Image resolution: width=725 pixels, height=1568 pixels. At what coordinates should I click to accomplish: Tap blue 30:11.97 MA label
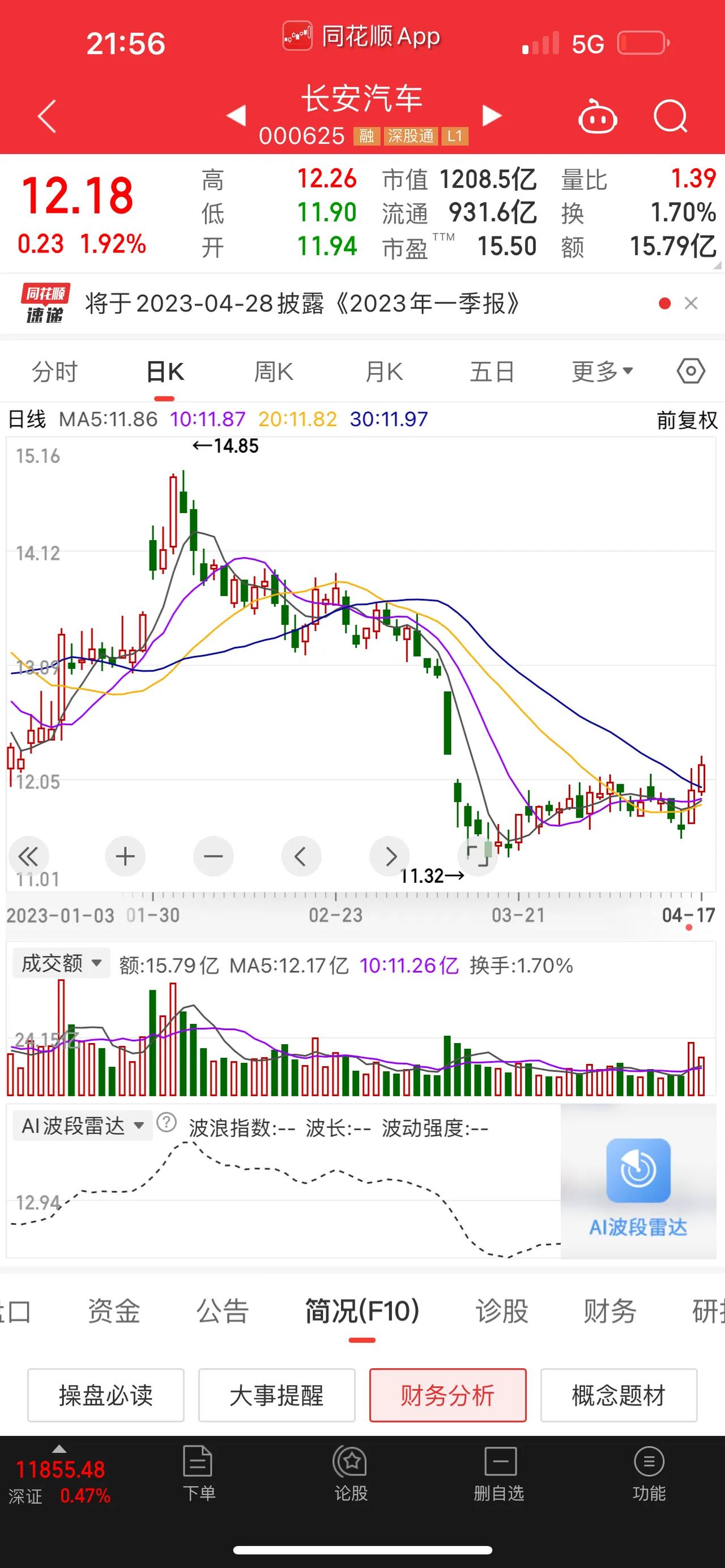pyautogui.click(x=389, y=420)
